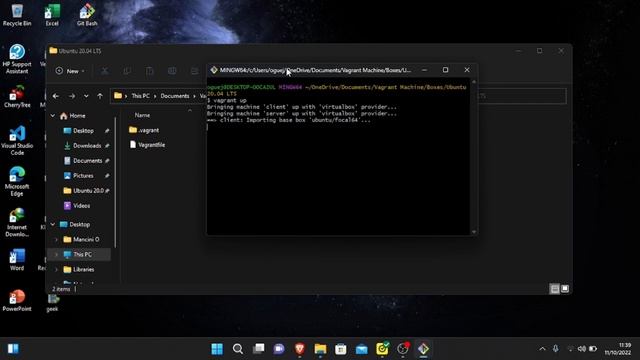640x360 pixels.
Task: Open the New dropdown in Explorer
Action: click(x=70, y=71)
